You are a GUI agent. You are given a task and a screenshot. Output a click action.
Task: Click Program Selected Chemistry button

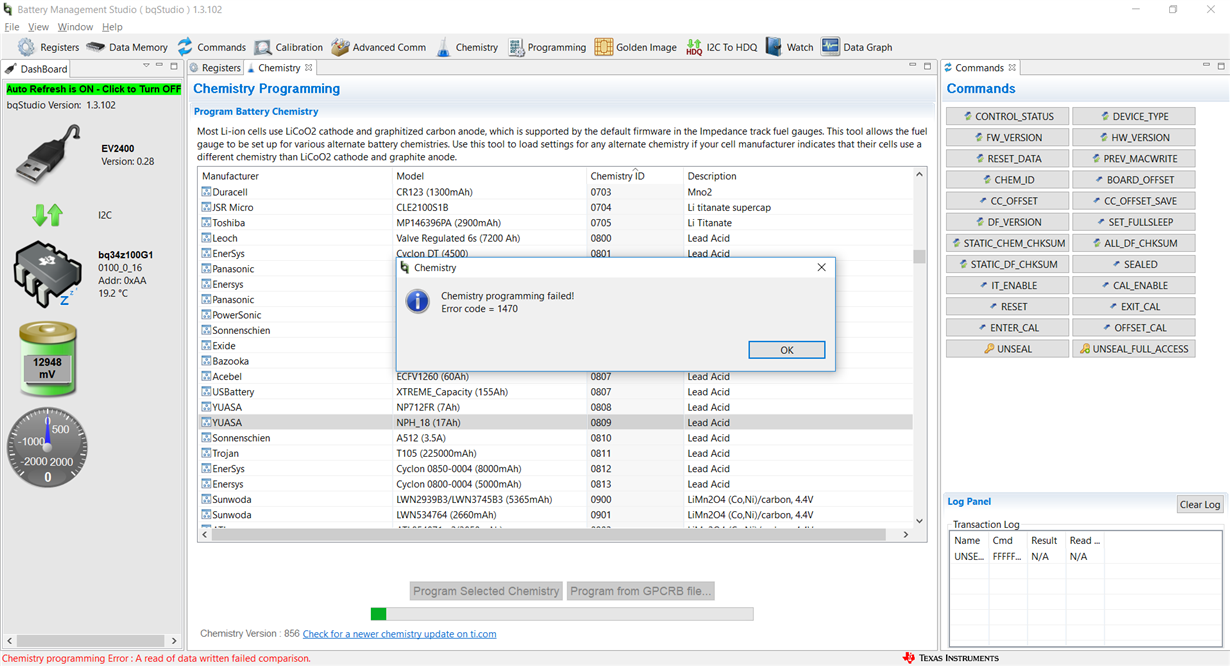click(486, 591)
